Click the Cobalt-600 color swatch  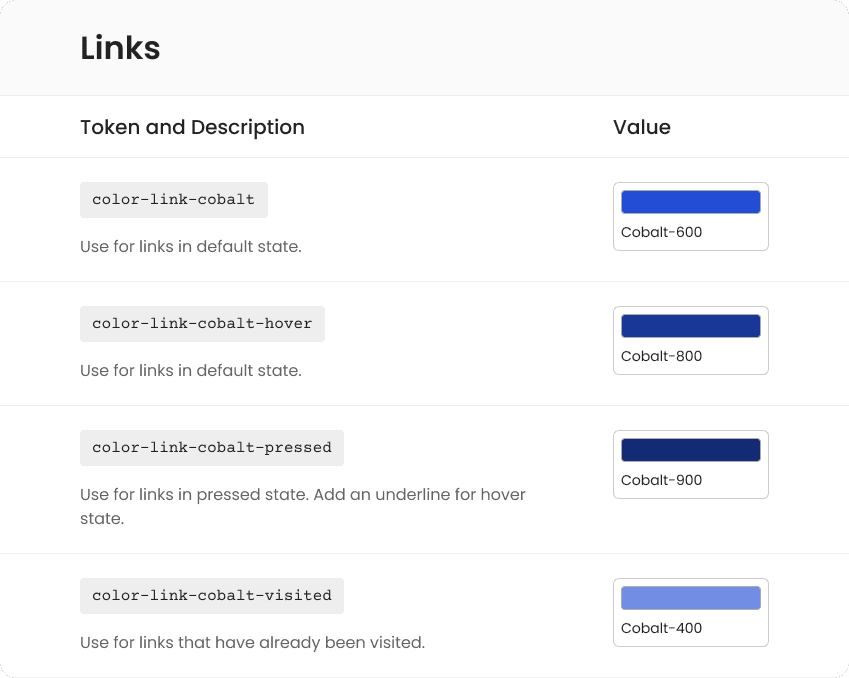click(x=690, y=202)
